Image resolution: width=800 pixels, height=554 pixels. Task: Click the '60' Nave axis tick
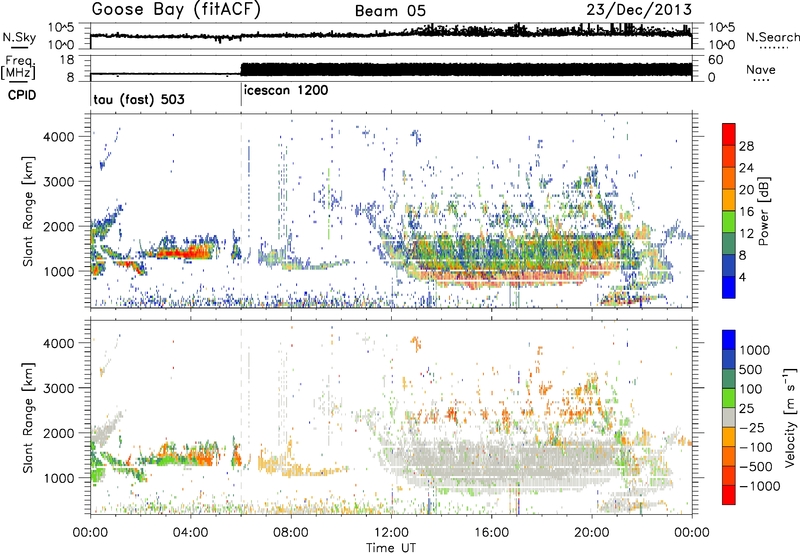tap(716, 60)
